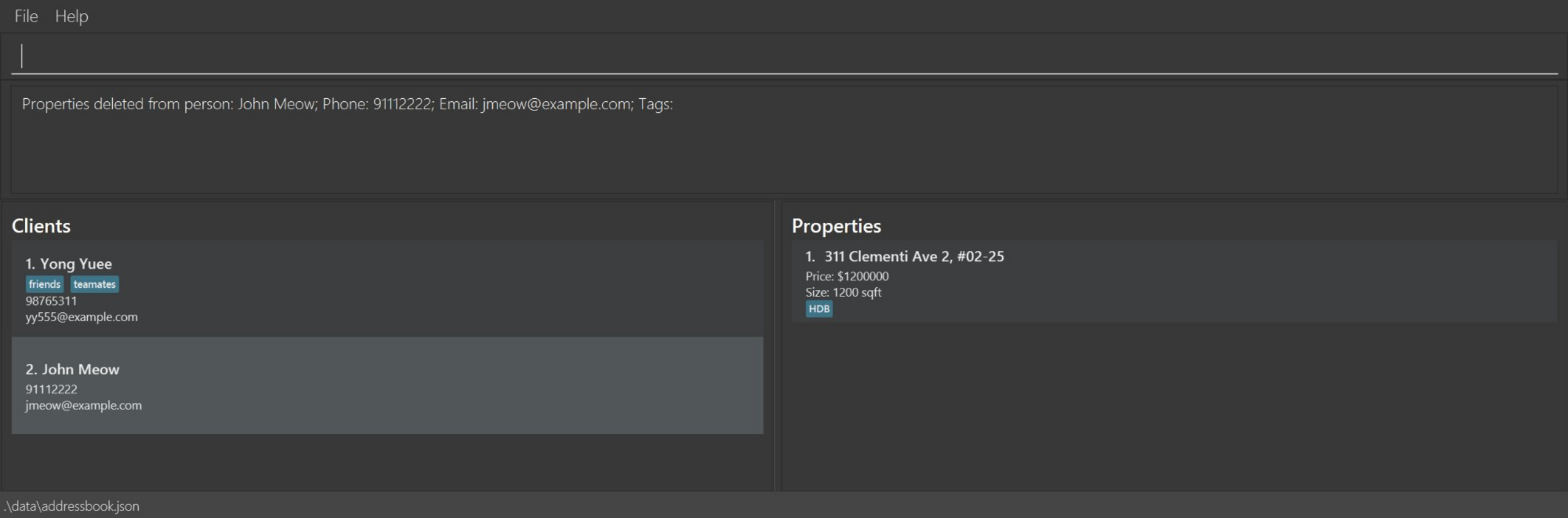This screenshot has height=518, width=1568.
Task: Click the command input text field
Action: tap(783, 56)
